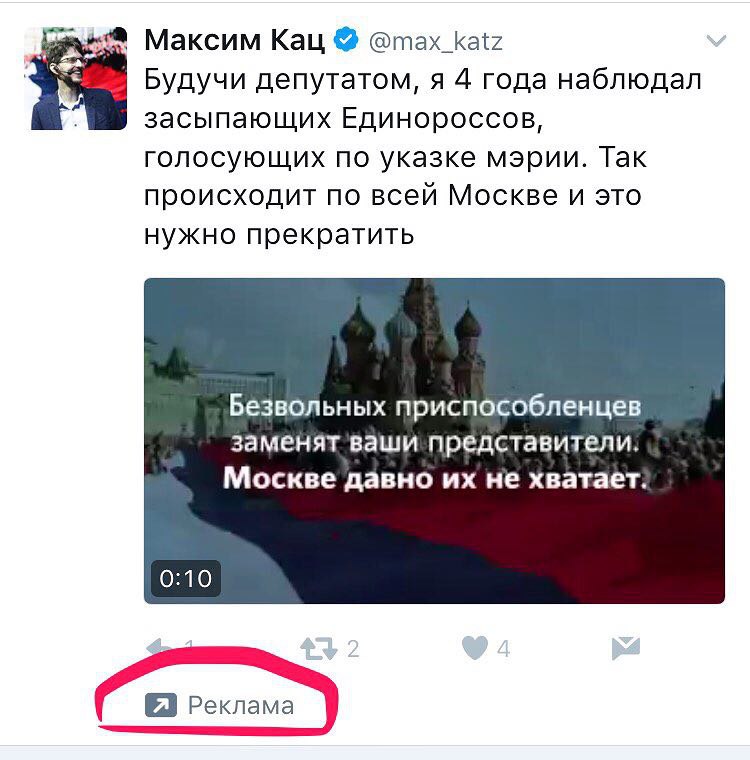
Task: Open the @max_katz handle link
Action: [436, 42]
